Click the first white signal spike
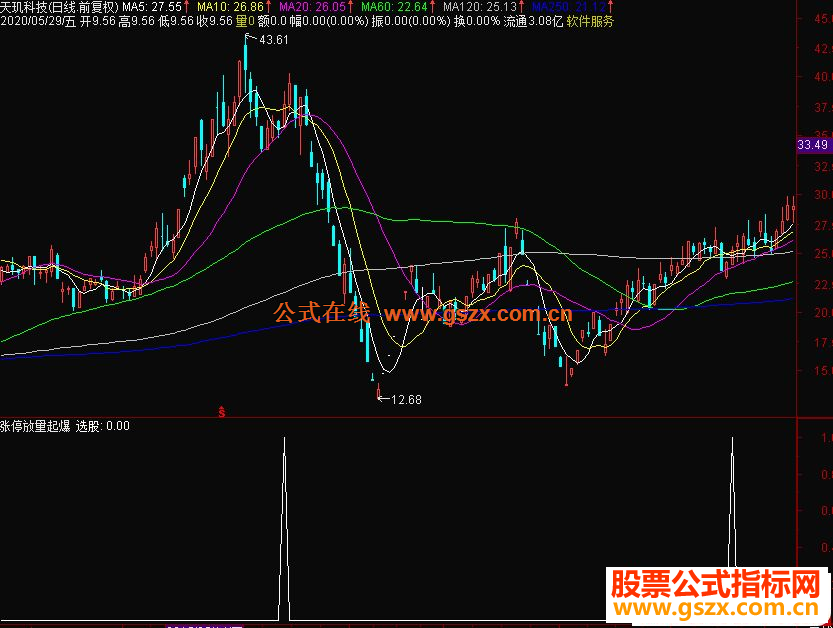 click(x=284, y=529)
